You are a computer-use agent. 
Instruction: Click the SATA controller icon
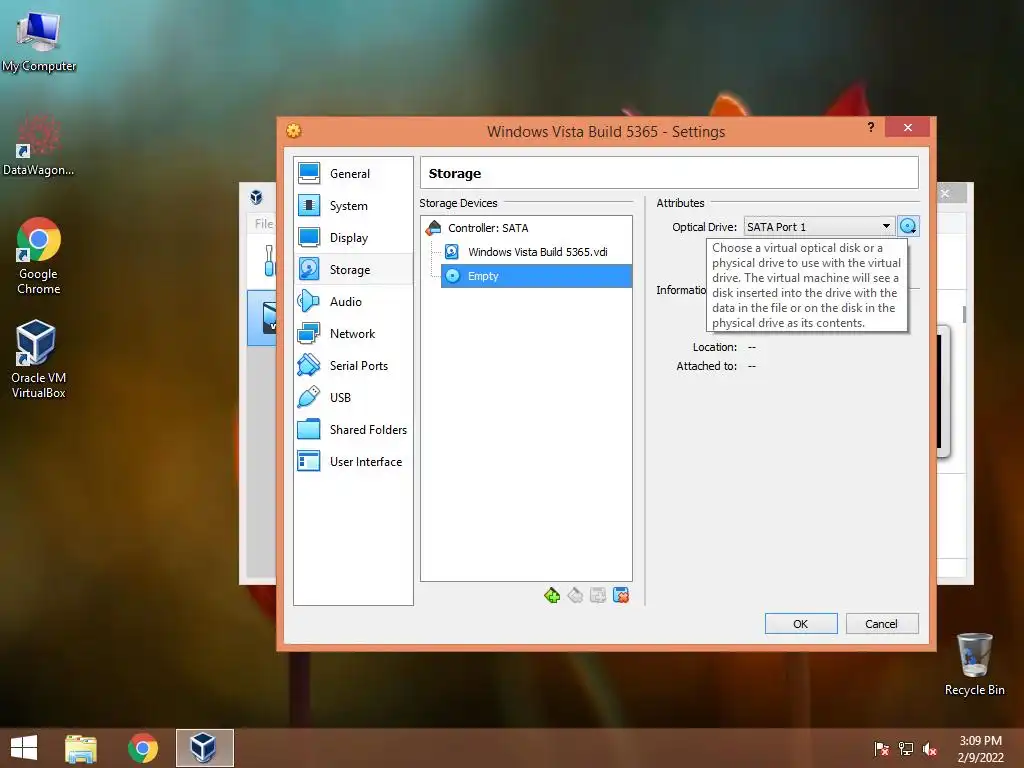pyautogui.click(x=434, y=228)
